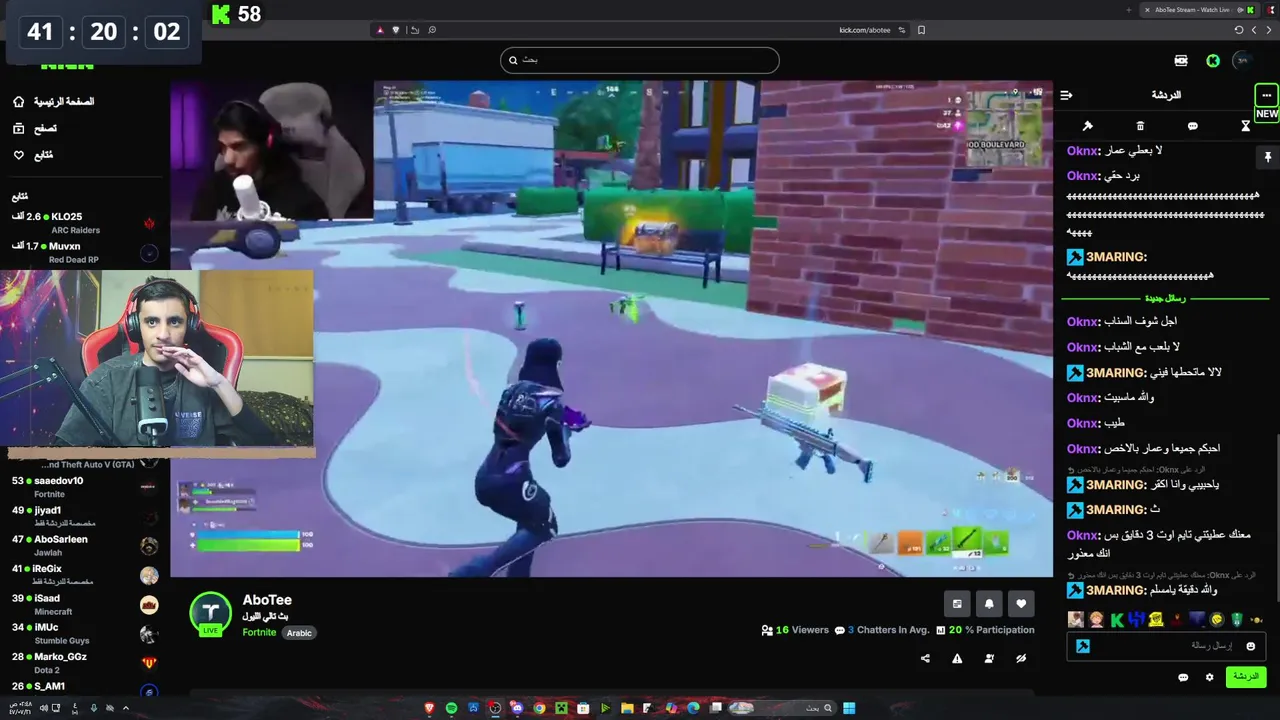Click the search bar at top

tap(639, 60)
